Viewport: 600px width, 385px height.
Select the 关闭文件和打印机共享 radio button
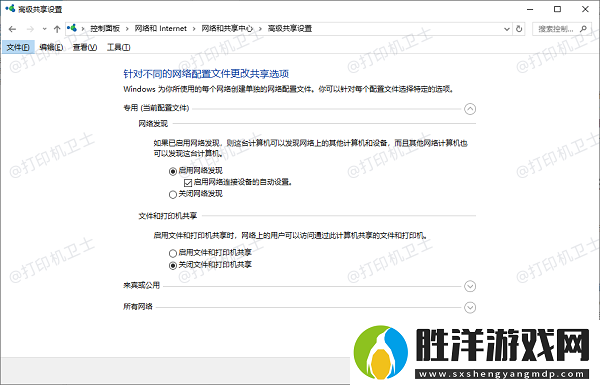click(x=173, y=265)
